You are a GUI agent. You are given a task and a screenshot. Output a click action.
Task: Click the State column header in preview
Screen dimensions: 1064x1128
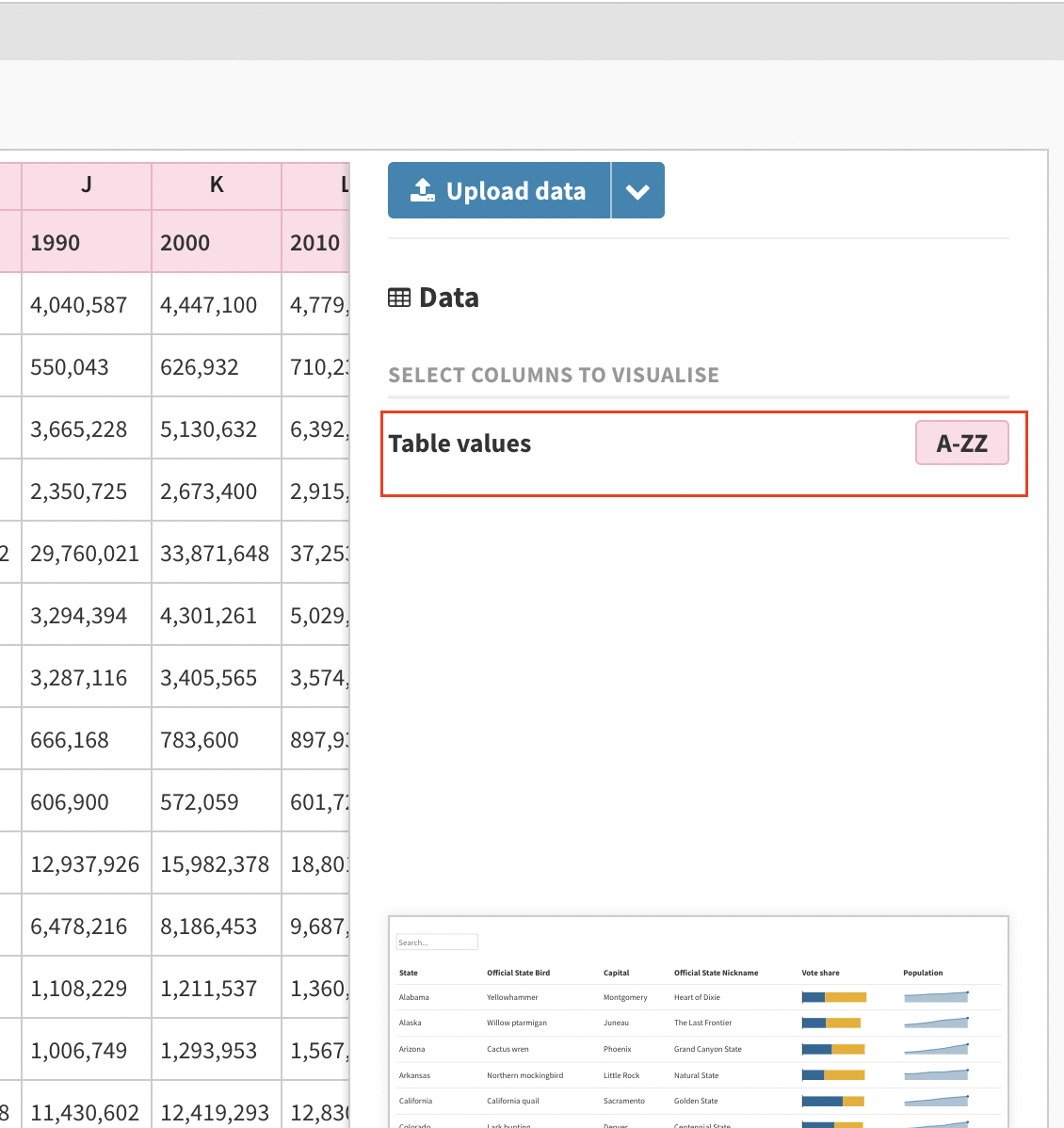pyautogui.click(x=408, y=973)
